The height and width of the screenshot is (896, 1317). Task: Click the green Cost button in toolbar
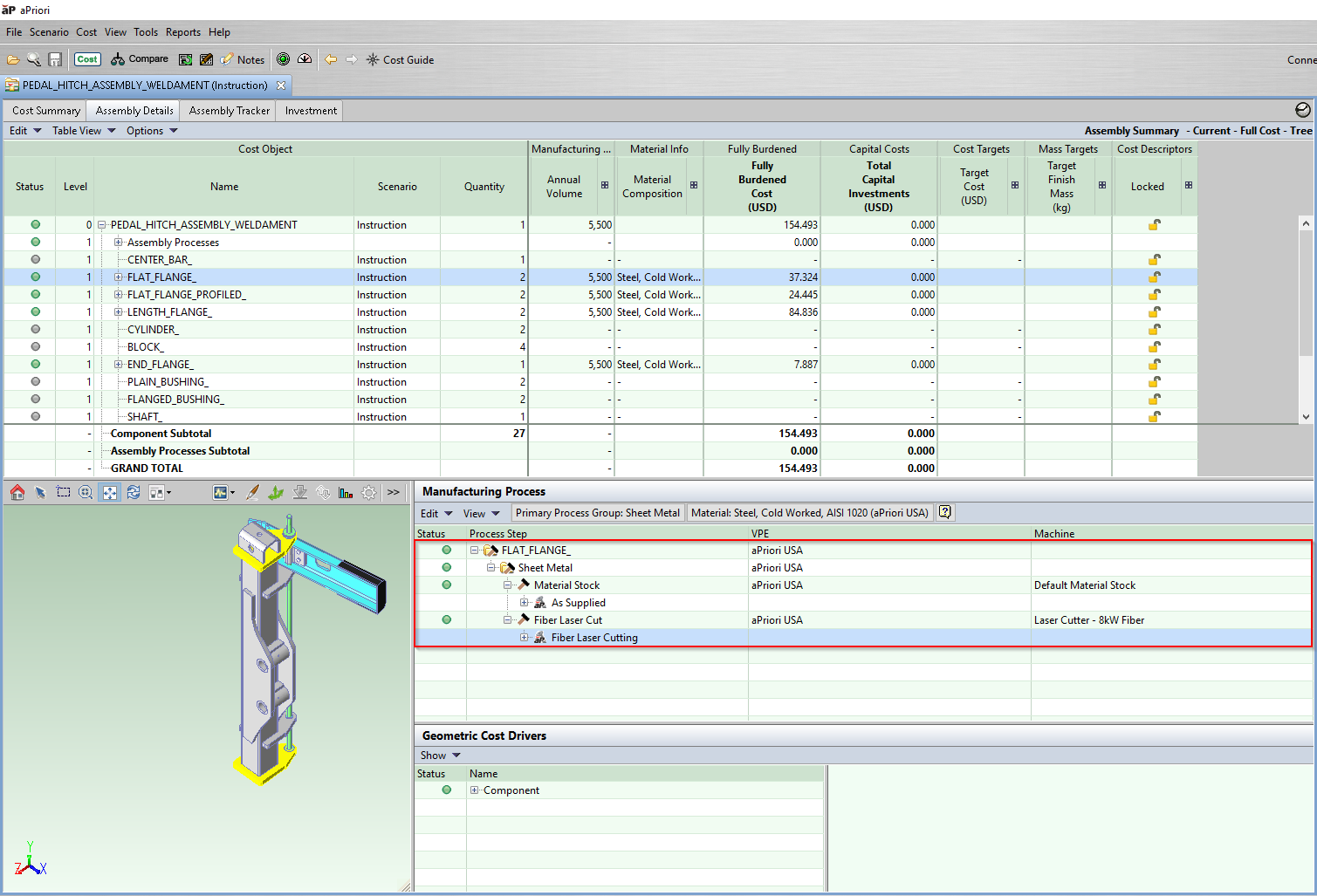tap(87, 59)
